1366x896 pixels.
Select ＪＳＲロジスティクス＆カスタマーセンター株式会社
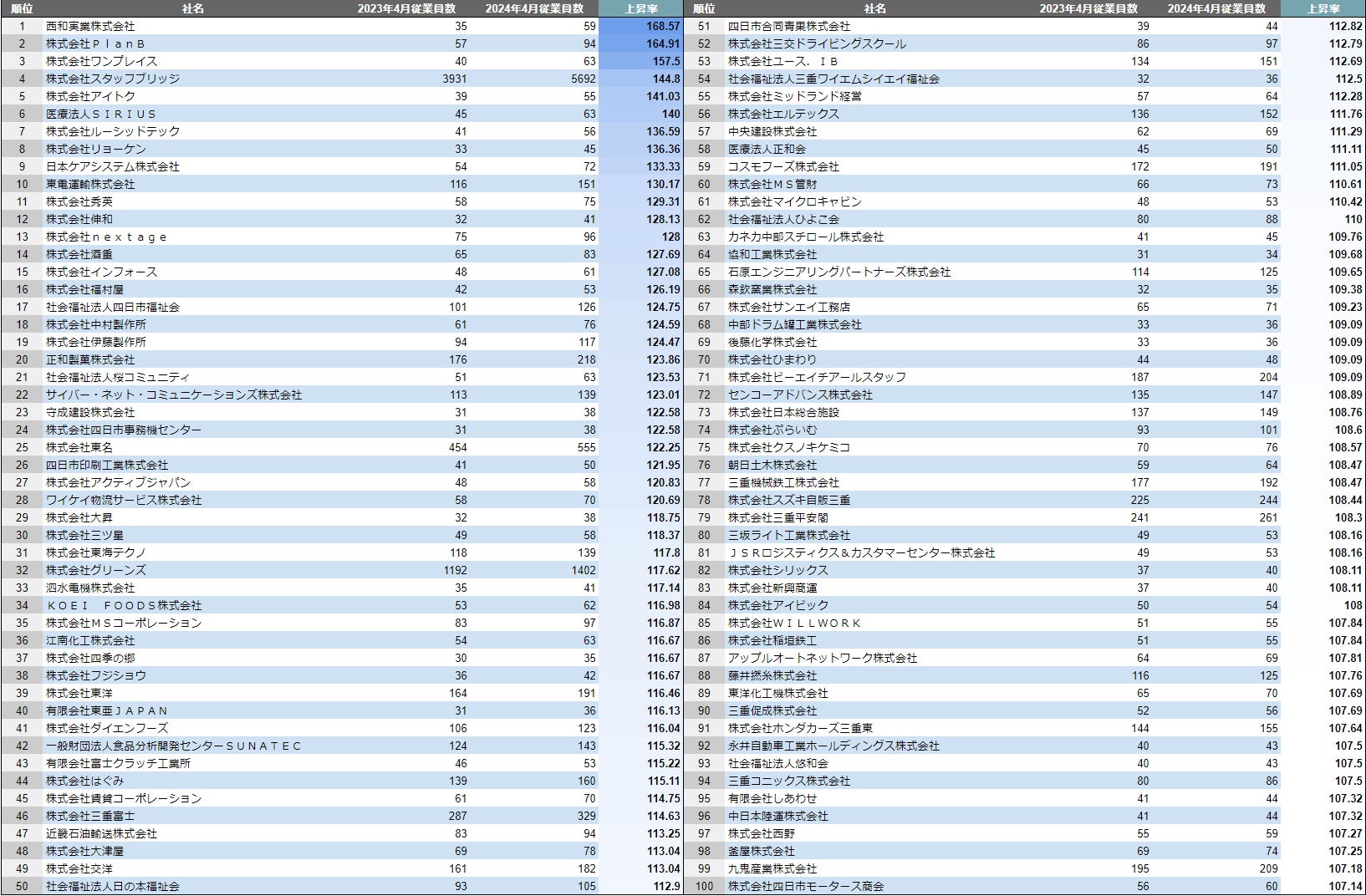point(862,552)
